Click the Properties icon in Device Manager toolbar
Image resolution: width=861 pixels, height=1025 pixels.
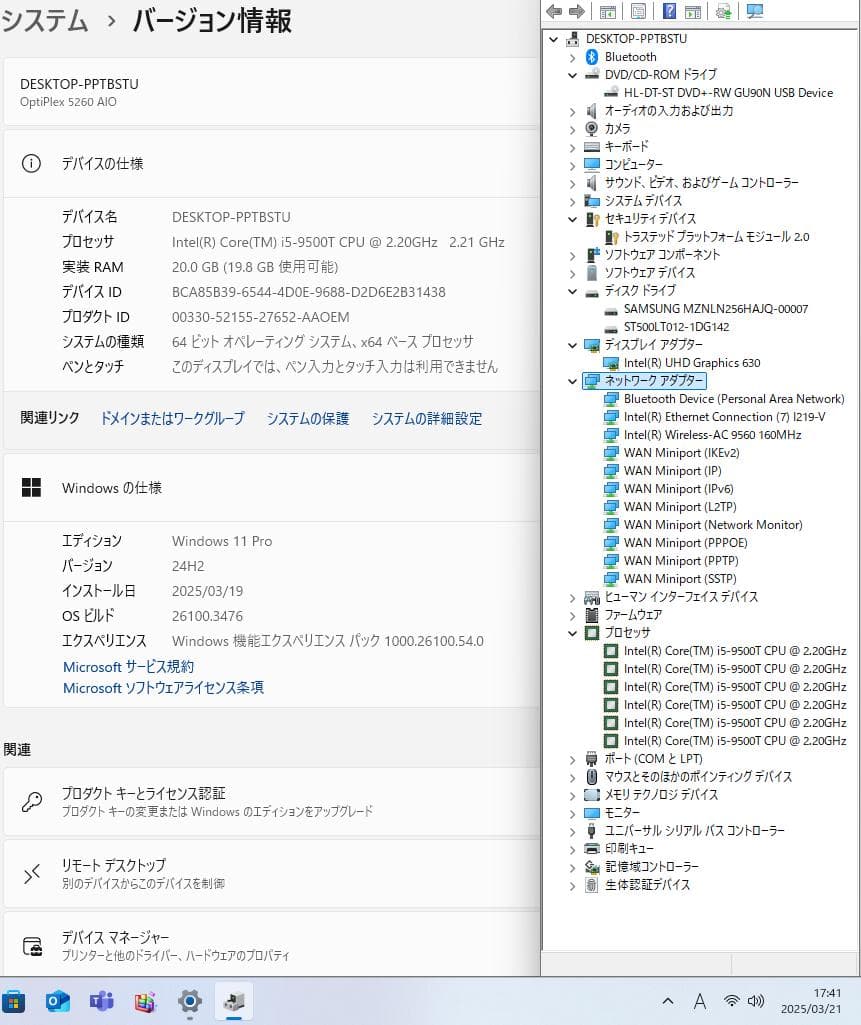click(637, 11)
